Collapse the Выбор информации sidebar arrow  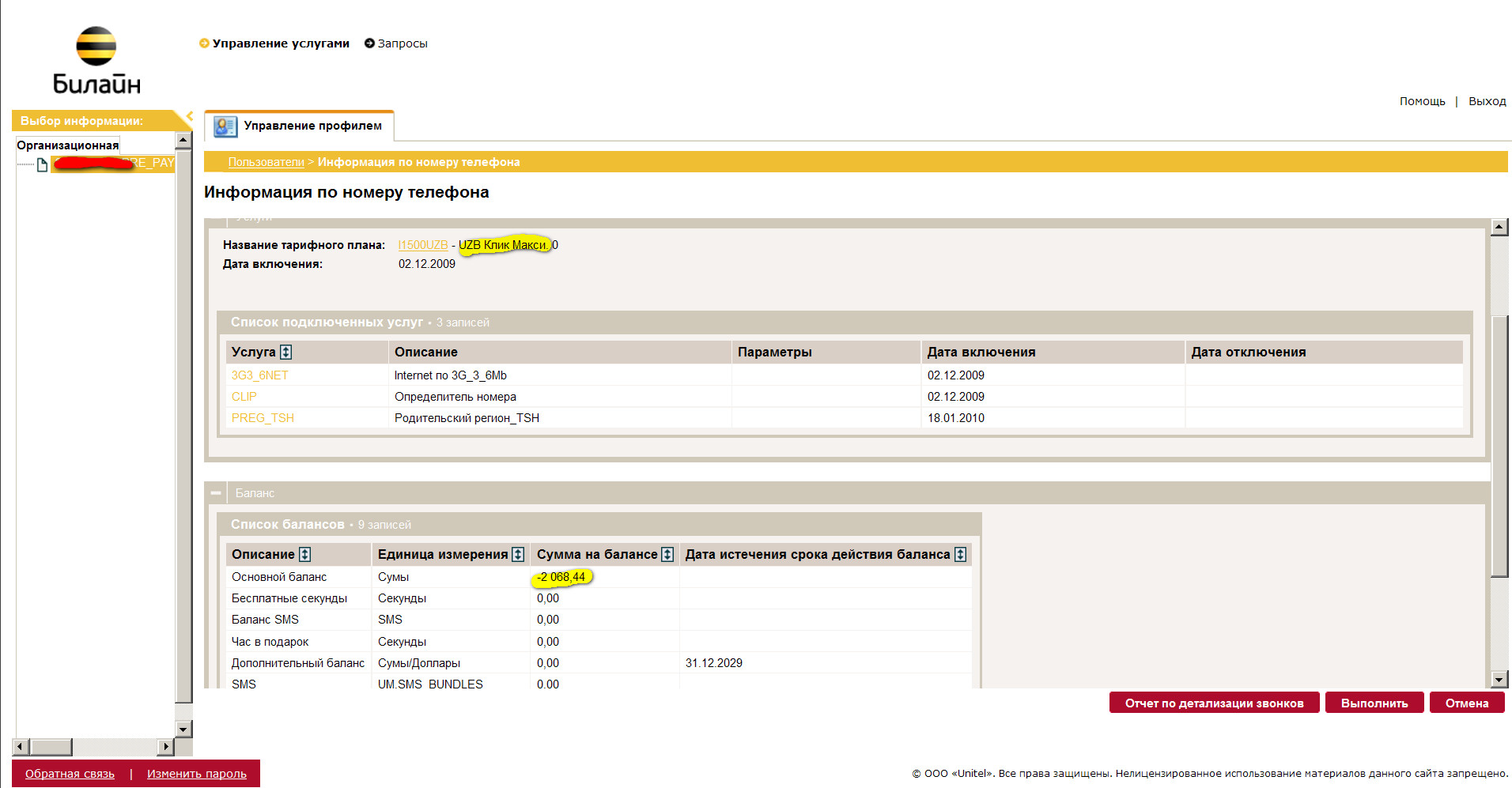189,117
